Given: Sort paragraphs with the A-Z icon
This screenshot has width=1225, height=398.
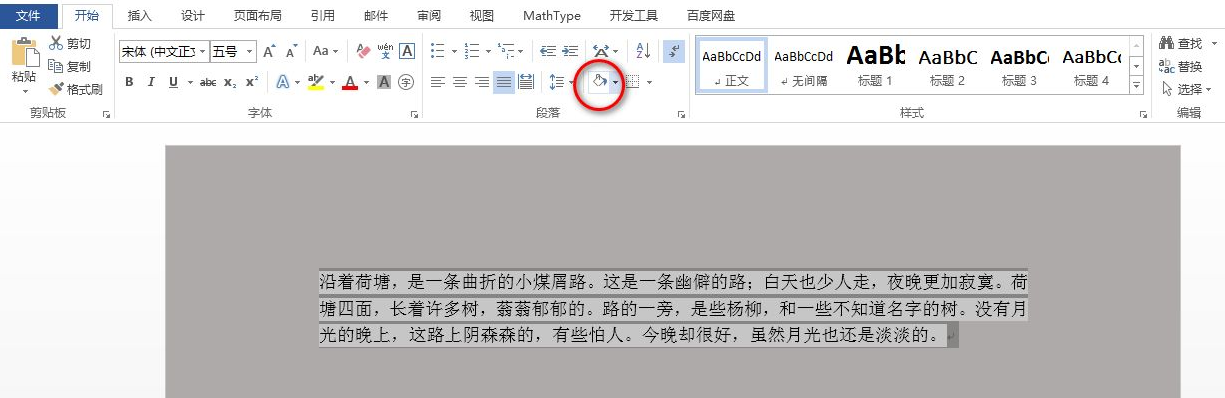Looking at the screenshot, I should tap(643, 51).
